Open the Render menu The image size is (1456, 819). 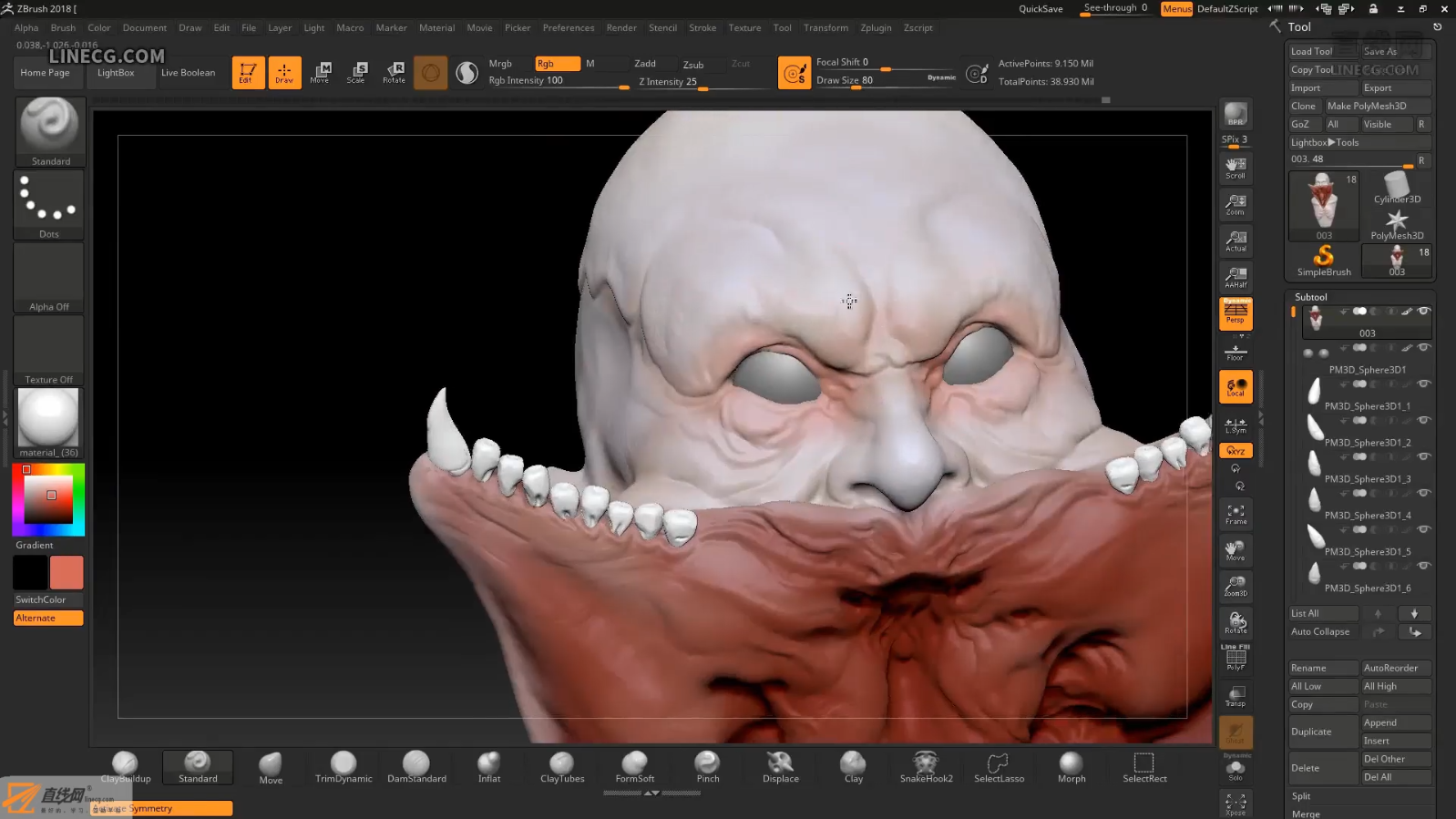coord(621,28)
